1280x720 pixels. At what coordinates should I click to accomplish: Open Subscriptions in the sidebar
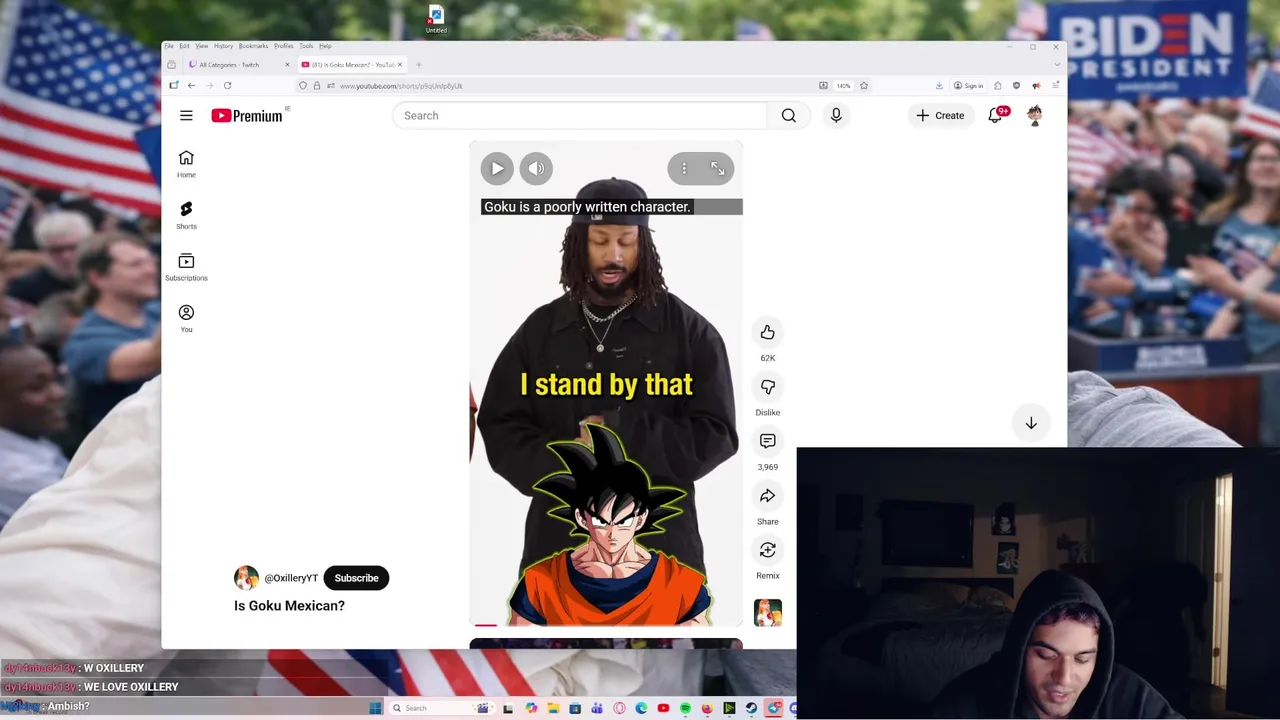pos(186,267)
